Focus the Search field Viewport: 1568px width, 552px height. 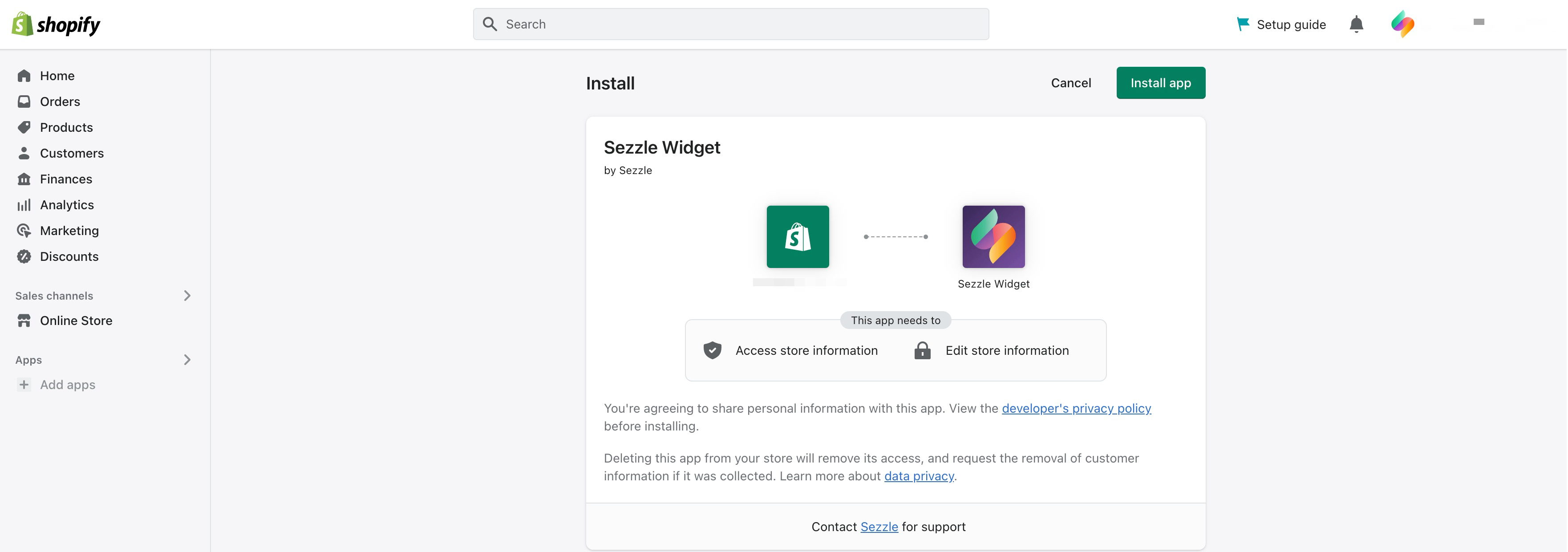point(730,24)
